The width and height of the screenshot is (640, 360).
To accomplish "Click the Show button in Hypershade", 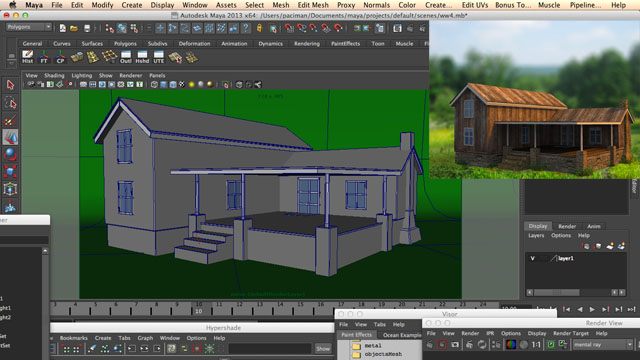I will (323, 348).
